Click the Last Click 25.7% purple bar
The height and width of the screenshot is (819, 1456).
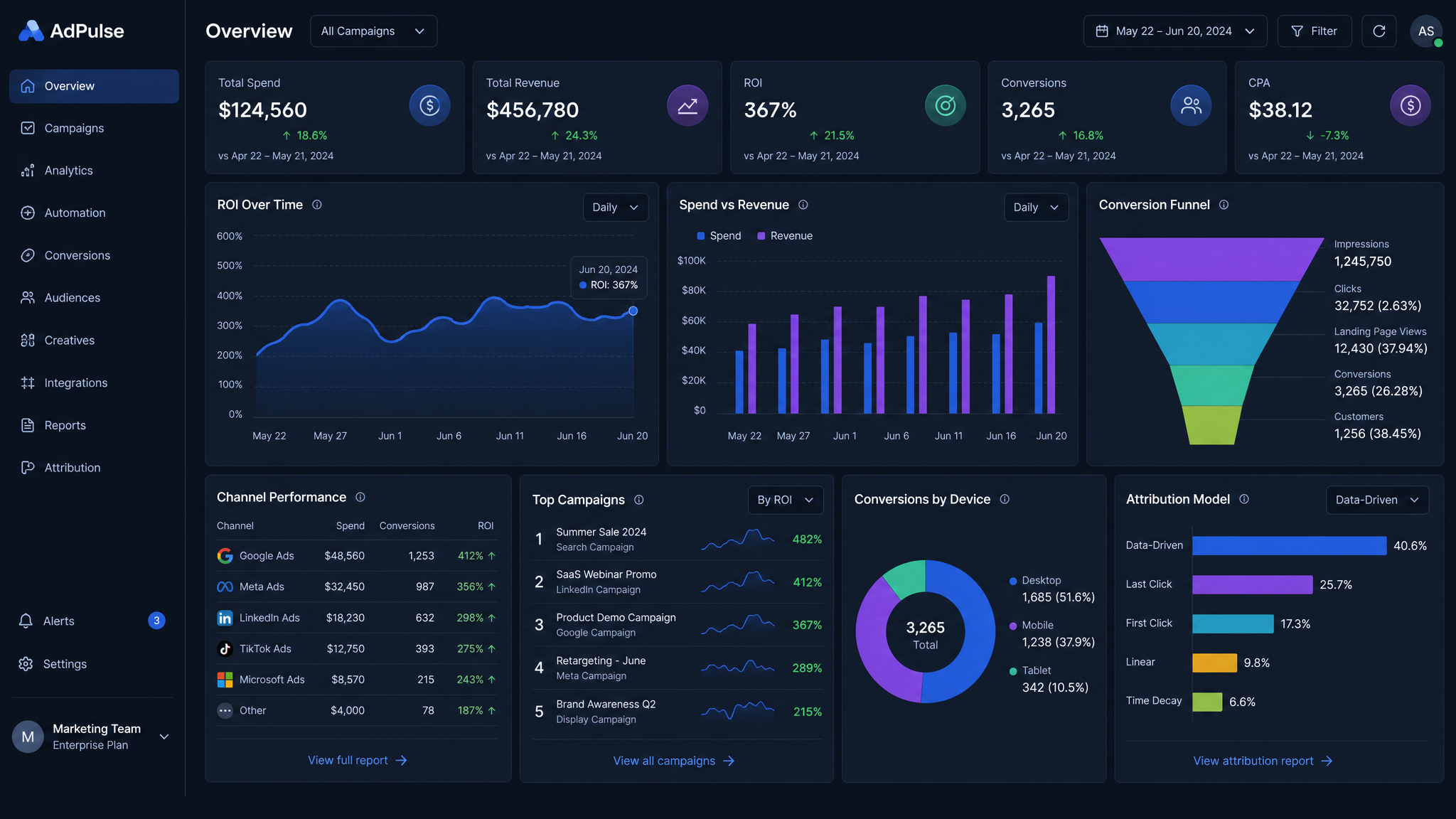pyautogui.click(x=1252, y=584)
